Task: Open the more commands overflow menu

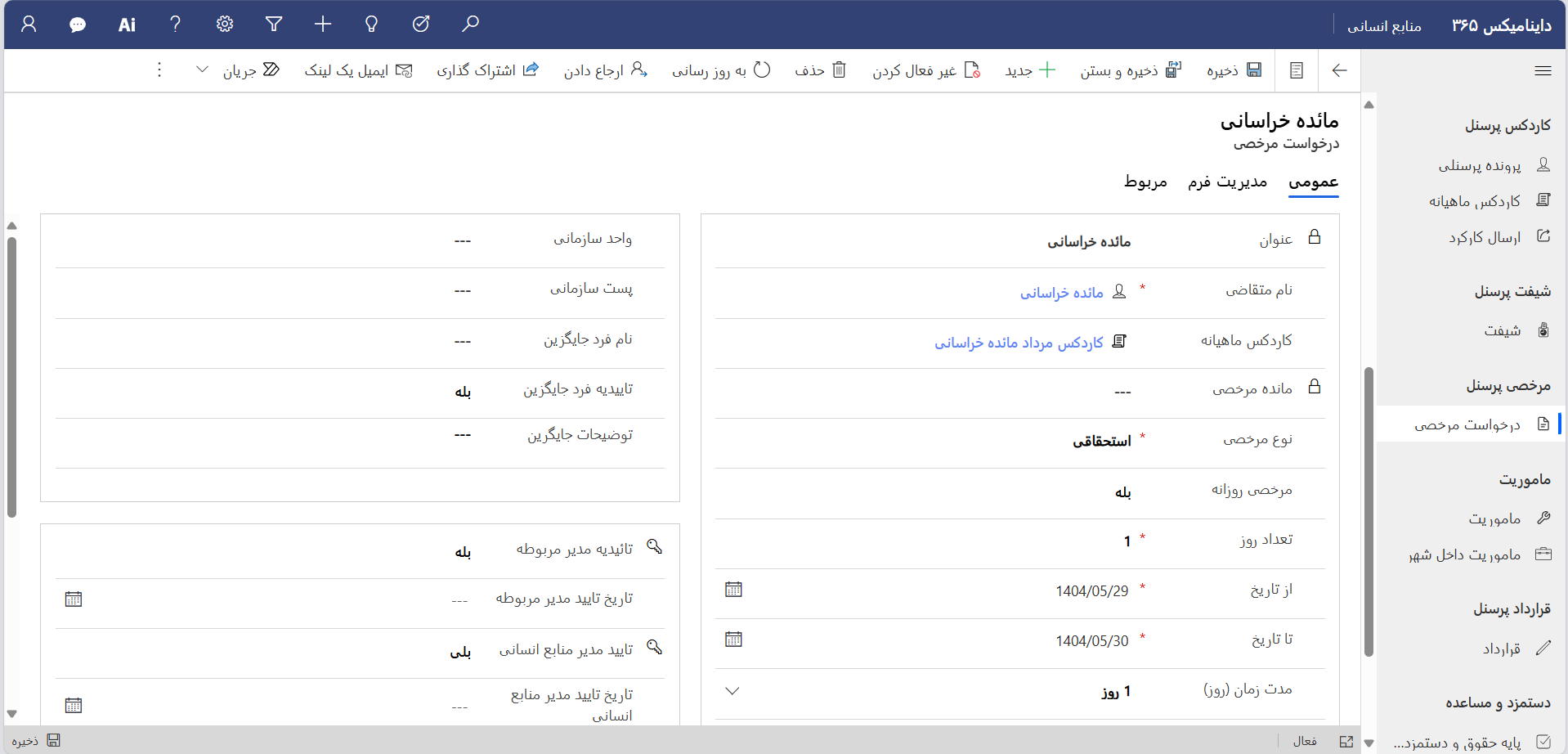Action: click(159, 70)
